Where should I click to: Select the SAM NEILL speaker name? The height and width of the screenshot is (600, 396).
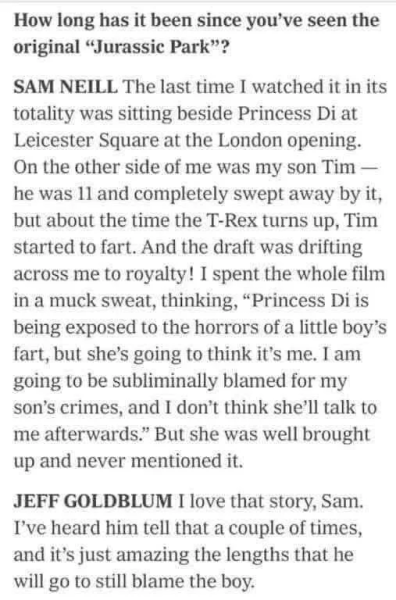(66, 87)
